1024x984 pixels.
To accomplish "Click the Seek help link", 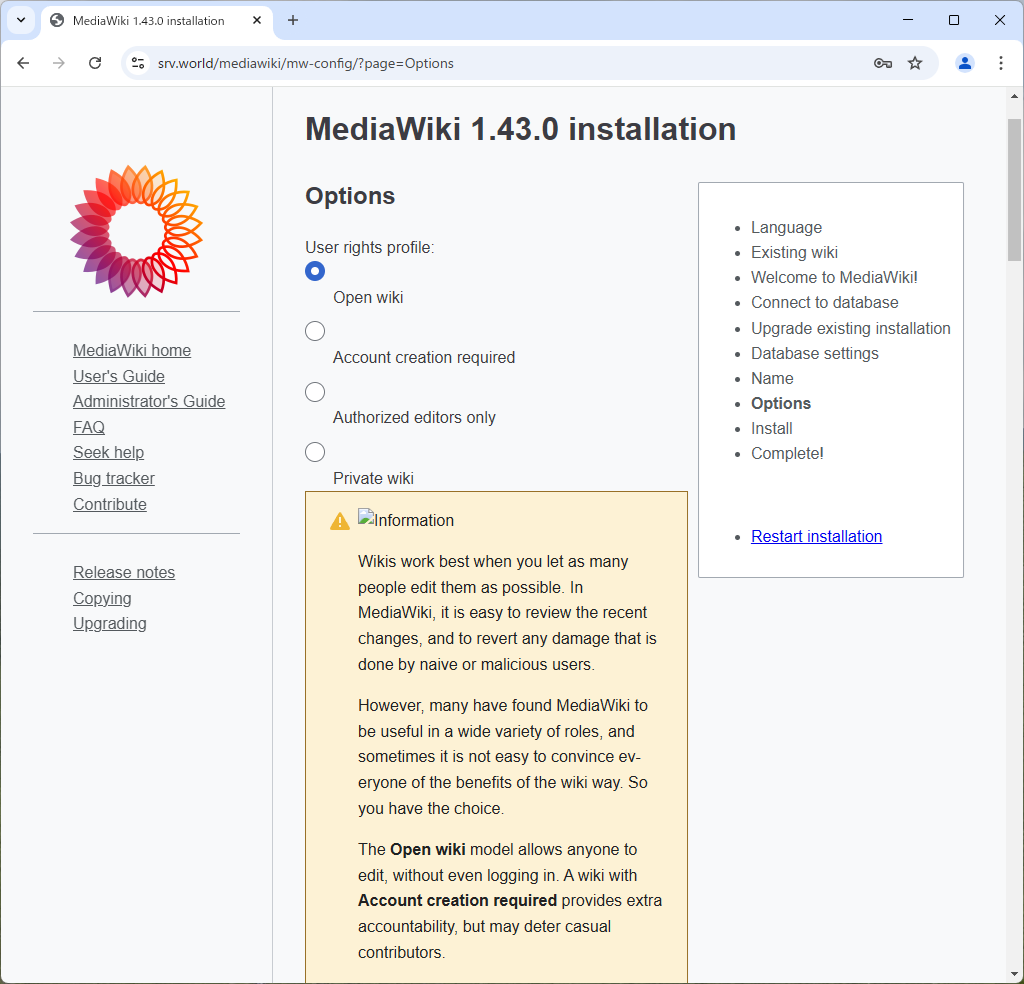I will click(x=108, y=452).
